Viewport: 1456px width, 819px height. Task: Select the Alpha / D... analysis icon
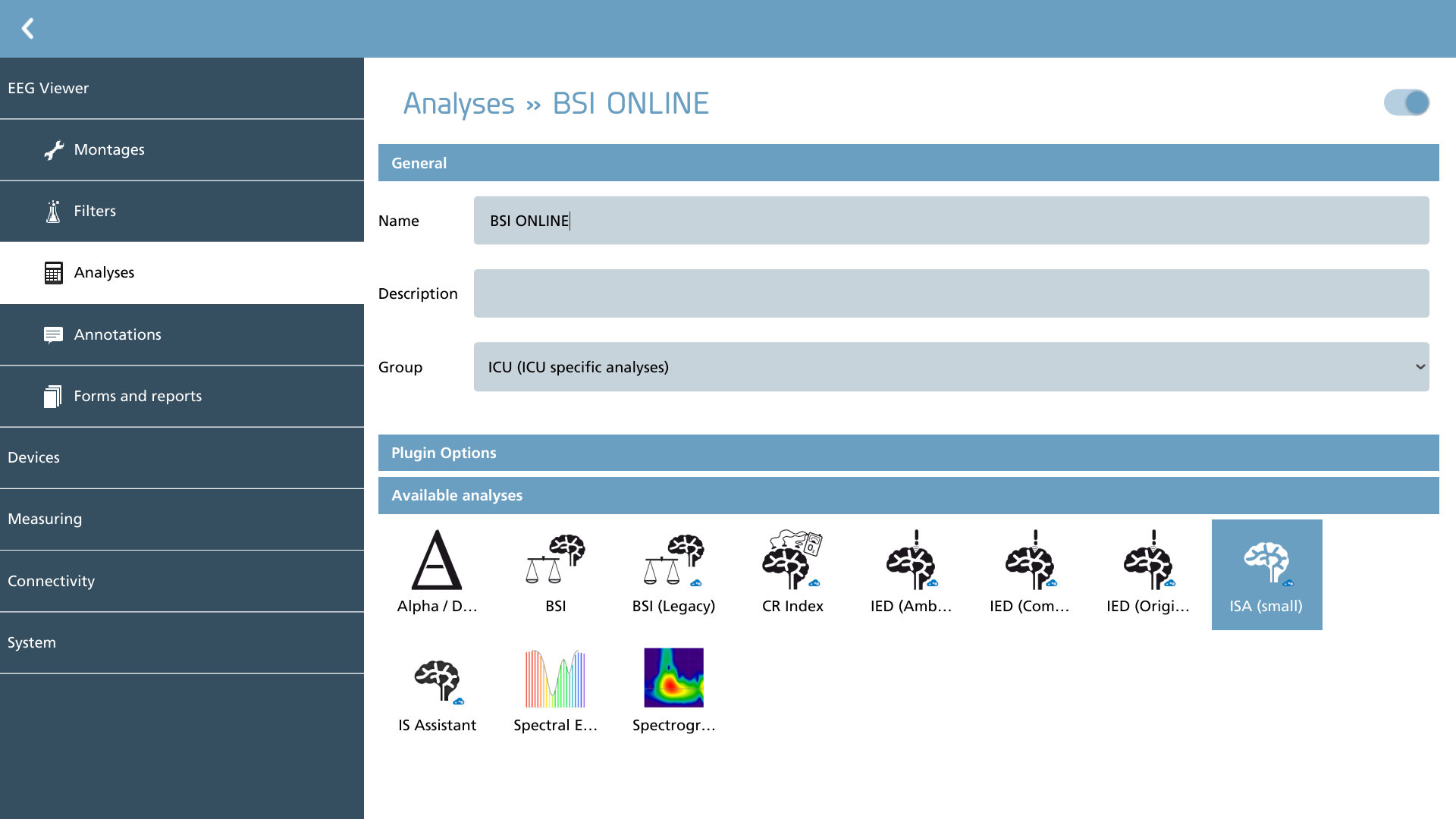click(437, 574)
